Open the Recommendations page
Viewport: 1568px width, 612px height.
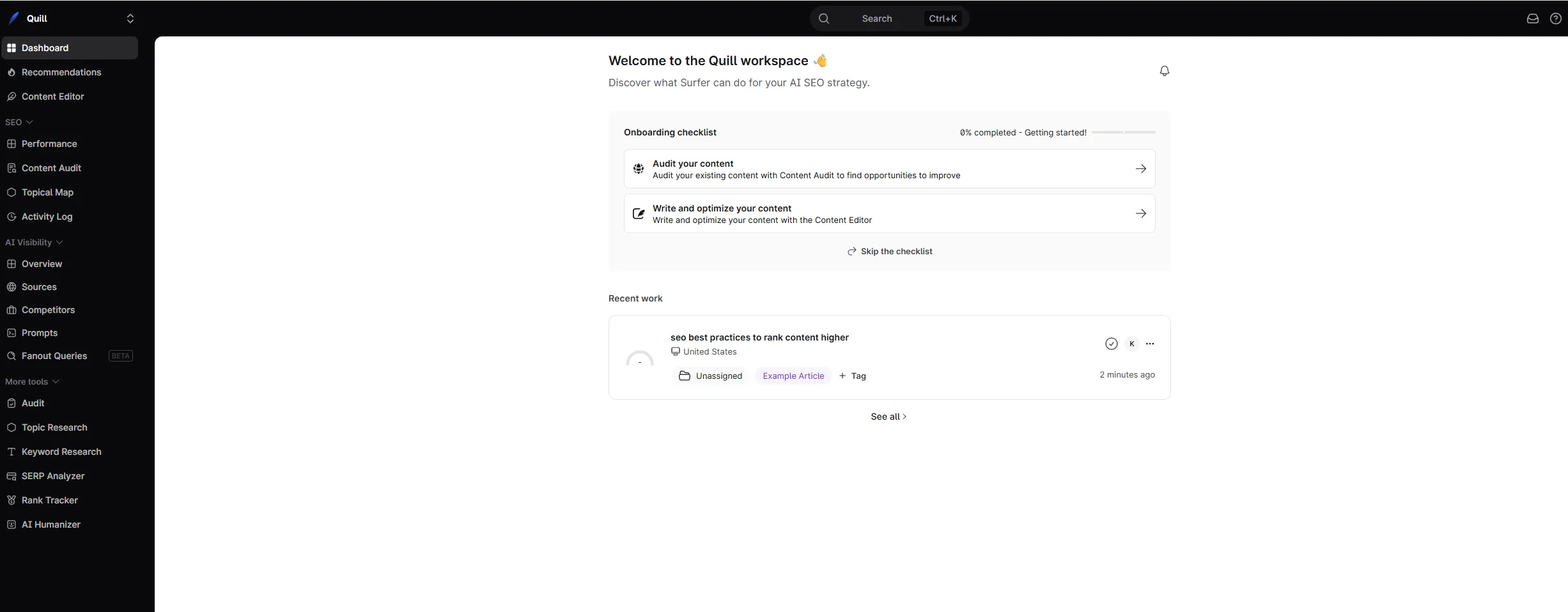[x=61, y=72]
